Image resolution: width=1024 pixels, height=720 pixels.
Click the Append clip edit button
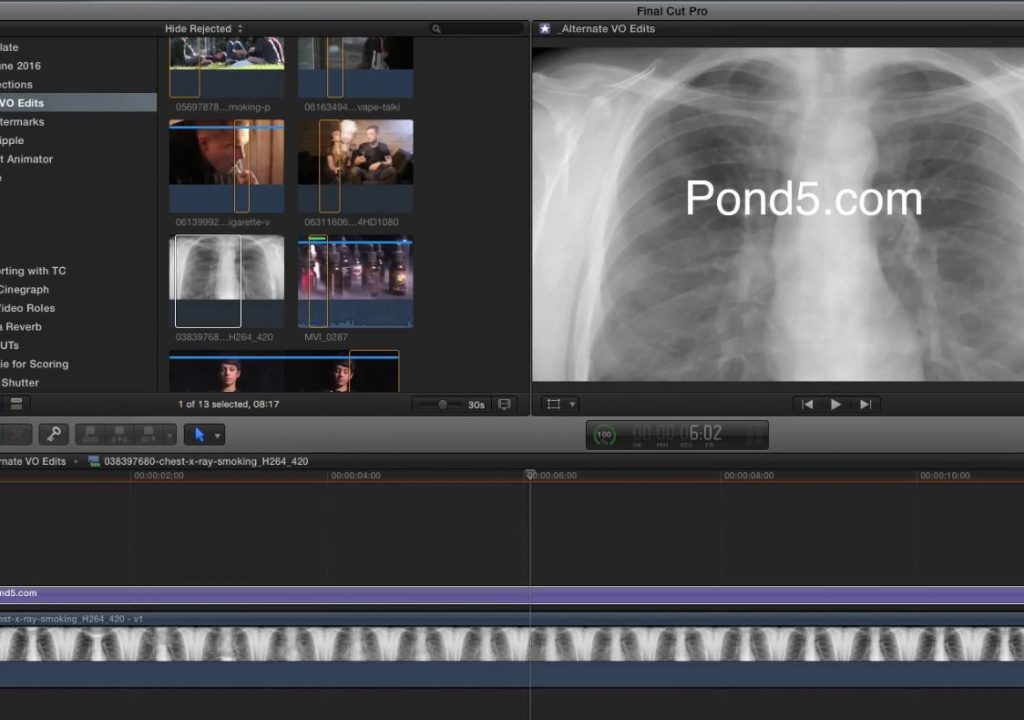[x=149, y=434]
